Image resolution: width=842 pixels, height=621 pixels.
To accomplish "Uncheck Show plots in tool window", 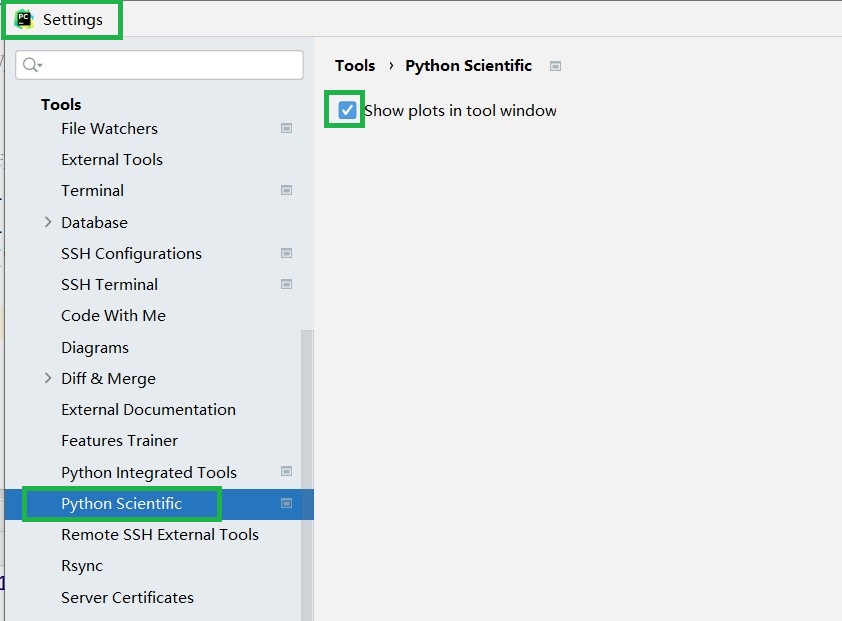I will 347,110.
